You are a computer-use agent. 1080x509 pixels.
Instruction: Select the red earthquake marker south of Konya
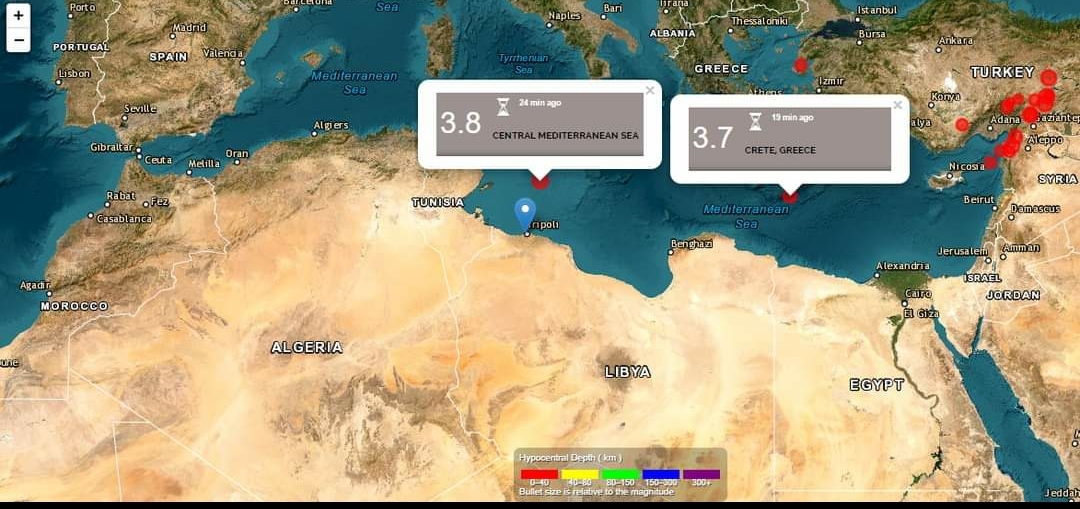pyautogui.click(x=962, y=125)
